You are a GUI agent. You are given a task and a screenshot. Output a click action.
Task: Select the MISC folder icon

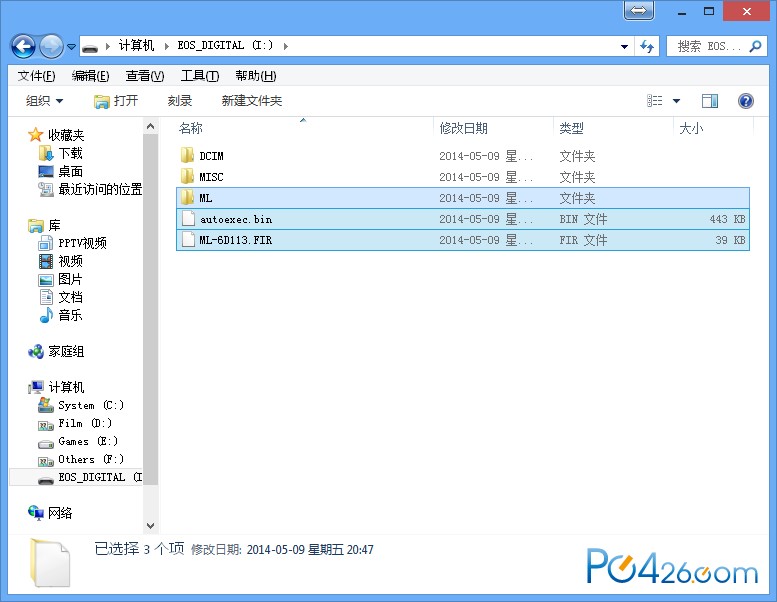pyautogui.click(x=187, y=176)
